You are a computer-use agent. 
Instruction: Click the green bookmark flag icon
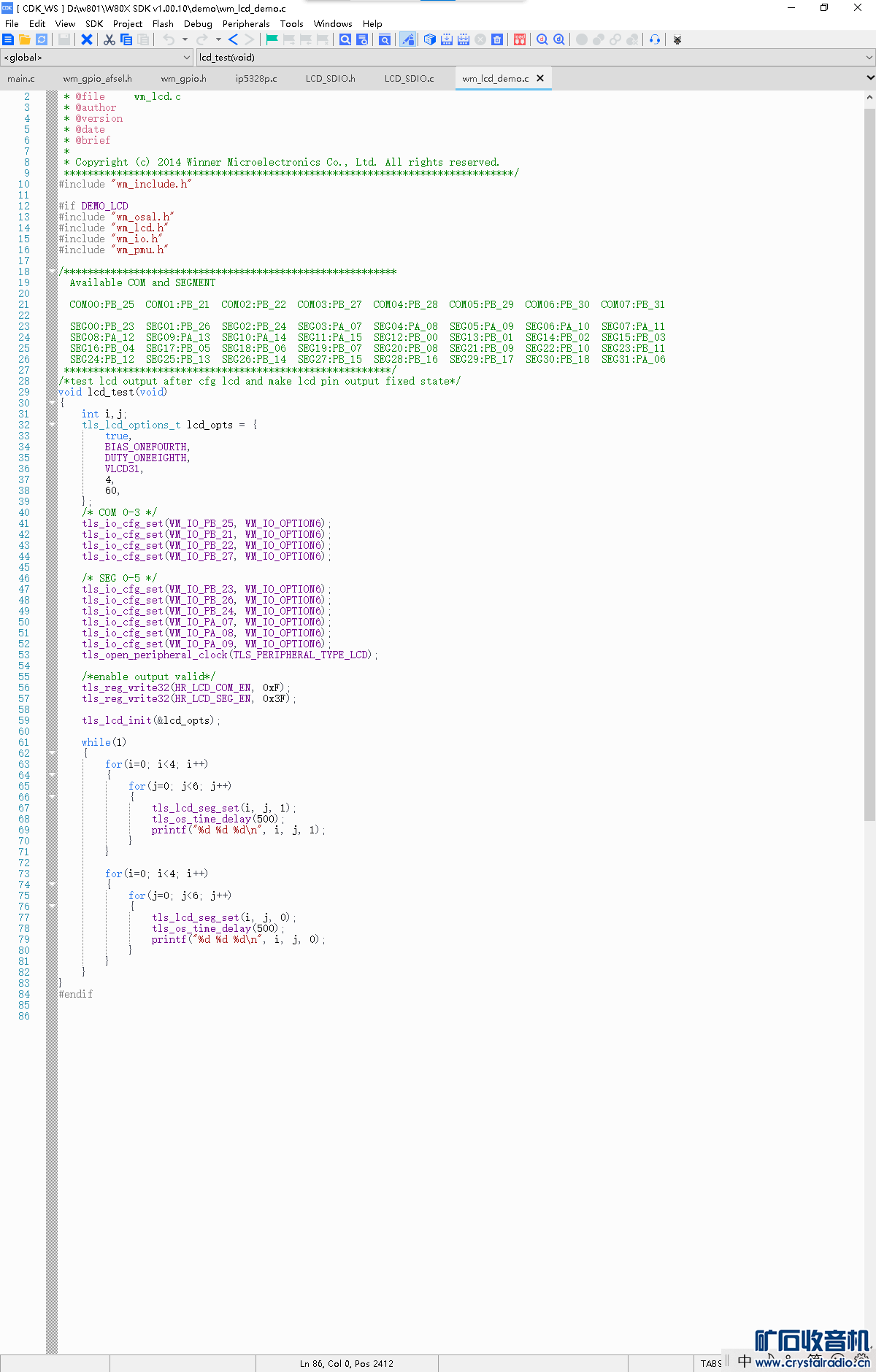click(272, 39)
